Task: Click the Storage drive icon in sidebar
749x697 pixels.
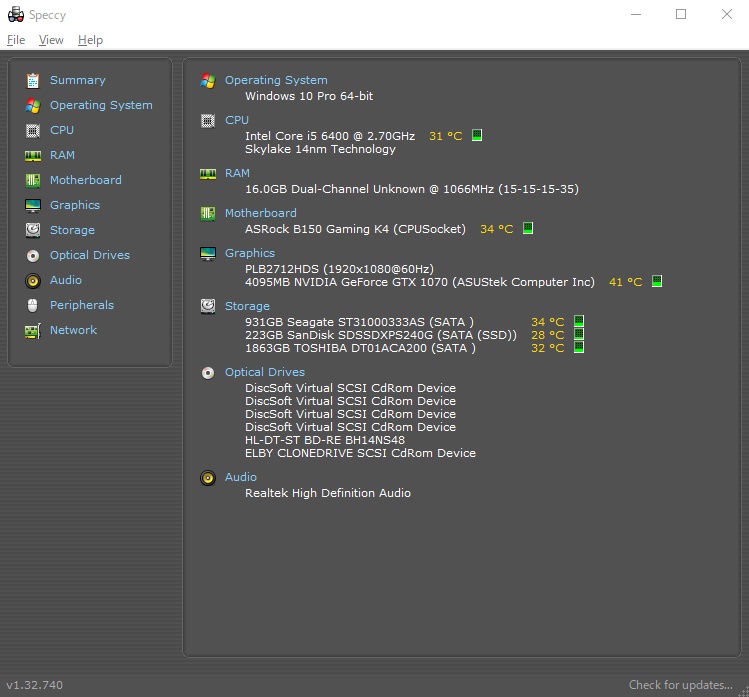Action: click(33, 230)
